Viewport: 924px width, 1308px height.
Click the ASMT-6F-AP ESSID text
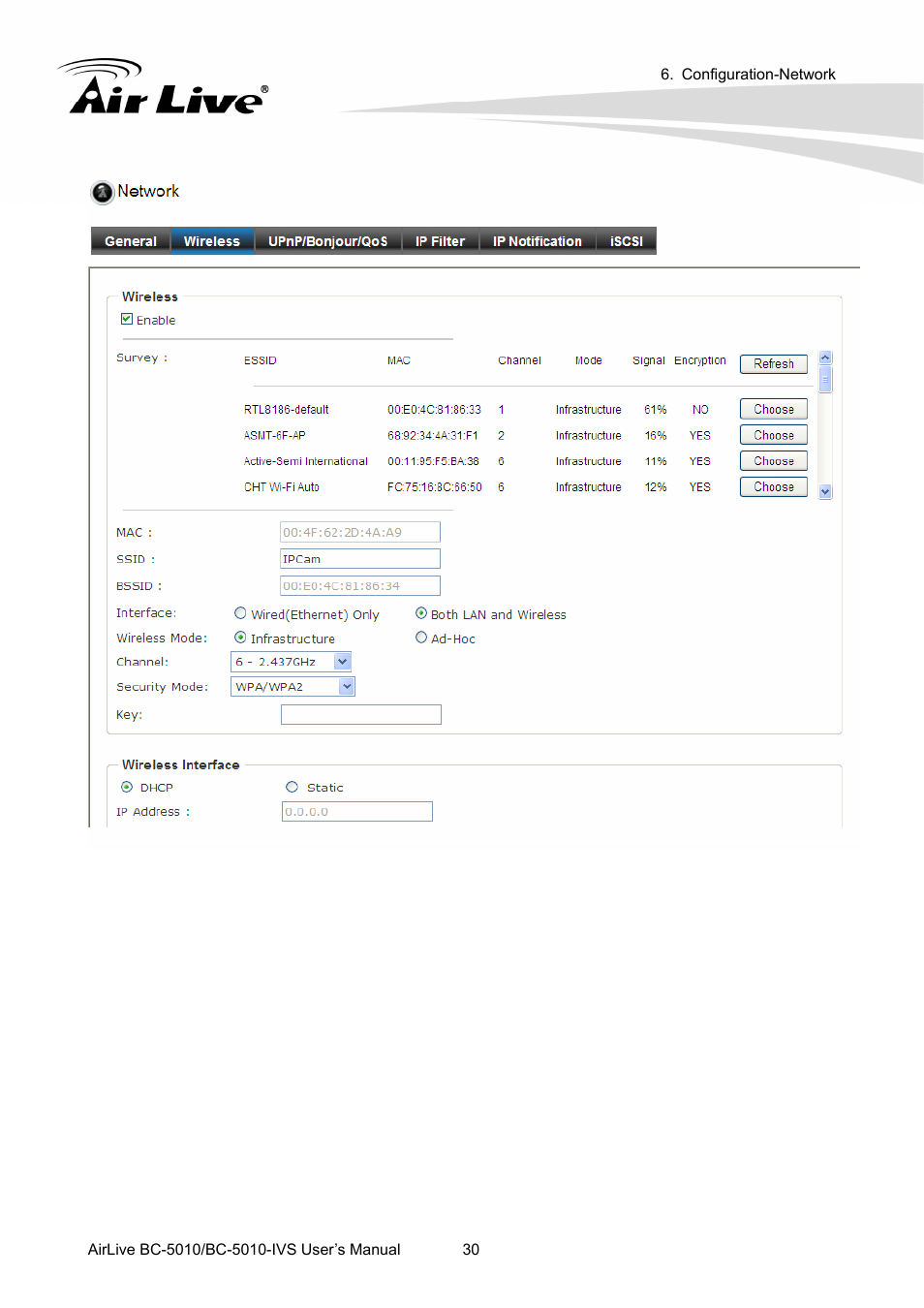point(275,436)
